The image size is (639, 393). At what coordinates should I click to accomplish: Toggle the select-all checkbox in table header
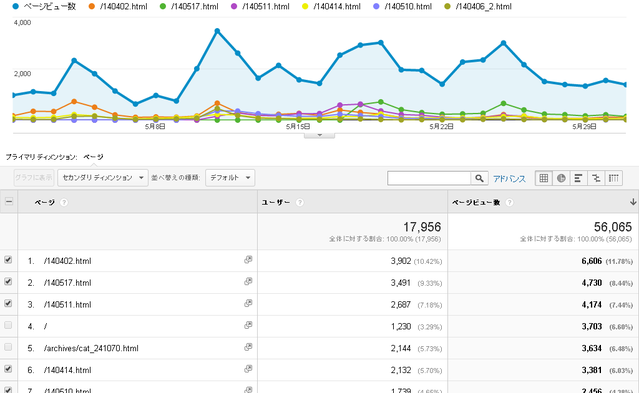pyautogui.click(x=9, y=201)
